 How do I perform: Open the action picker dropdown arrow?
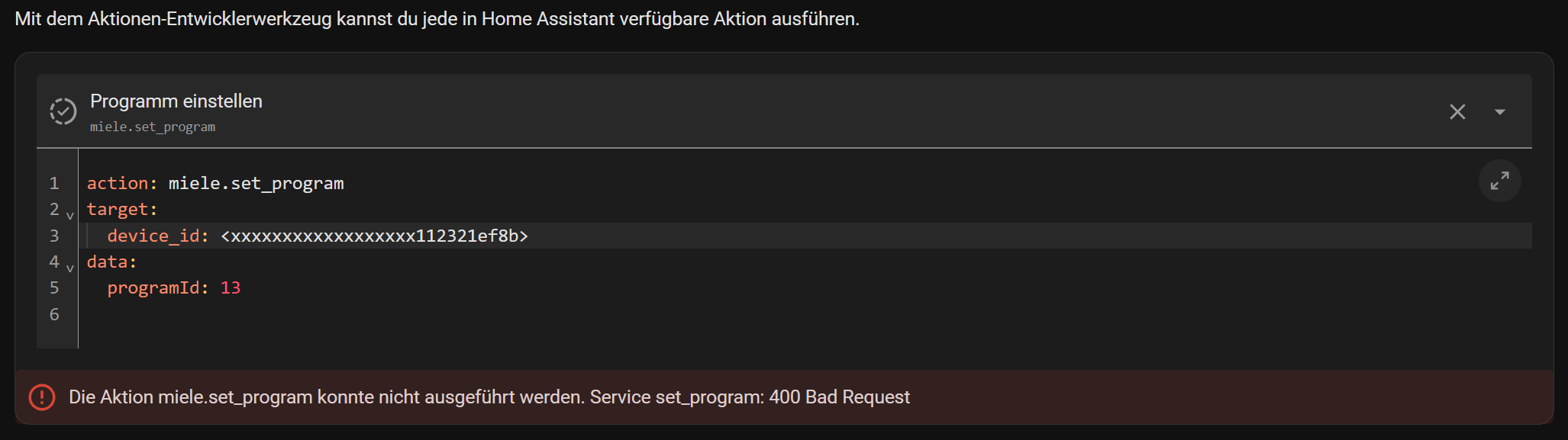tap(1499, 112)
